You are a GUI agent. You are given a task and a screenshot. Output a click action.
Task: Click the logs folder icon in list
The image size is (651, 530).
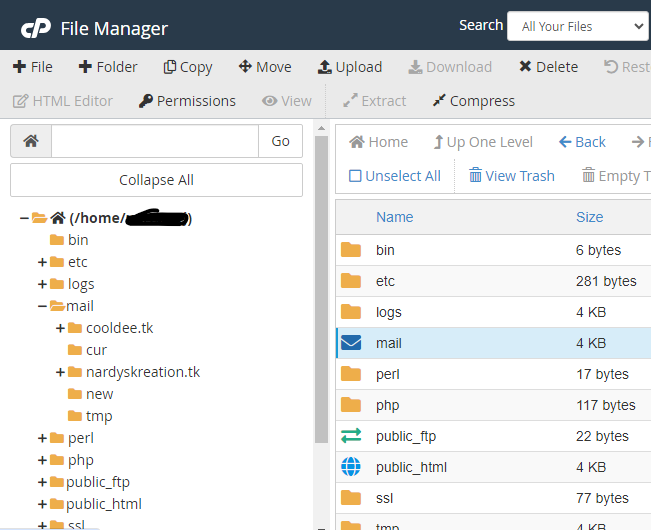[351, 312]
